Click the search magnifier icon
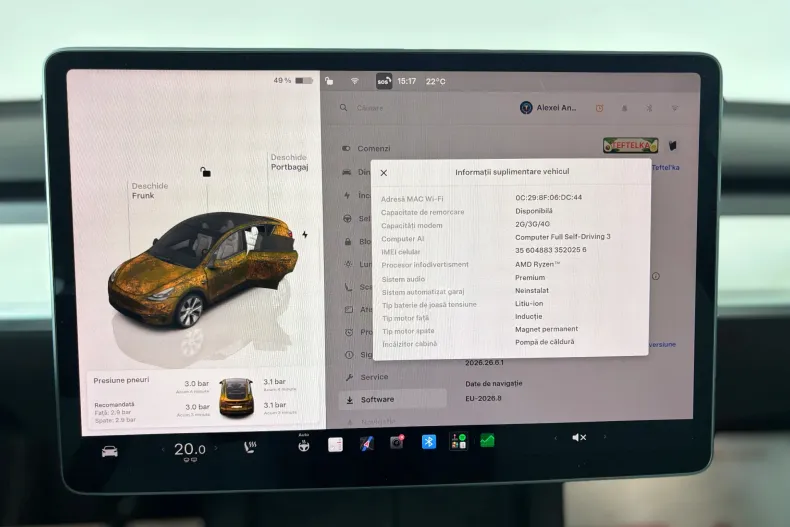This screenshot has width=790, height=527. click(343, 107)
